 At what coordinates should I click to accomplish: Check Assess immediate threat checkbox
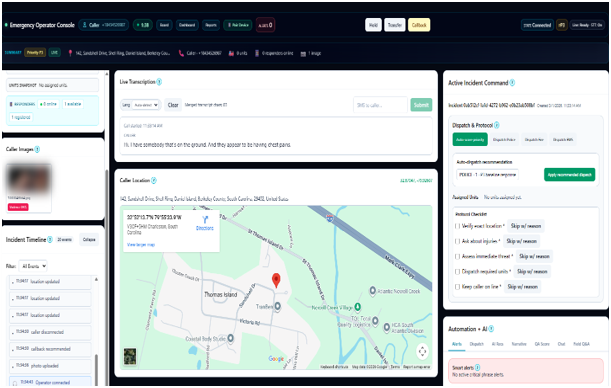[x=457, y=256]
